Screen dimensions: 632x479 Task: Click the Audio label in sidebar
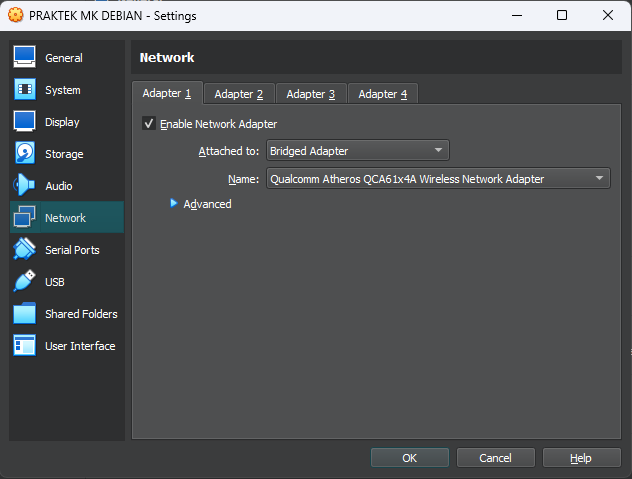pos(59,186)
